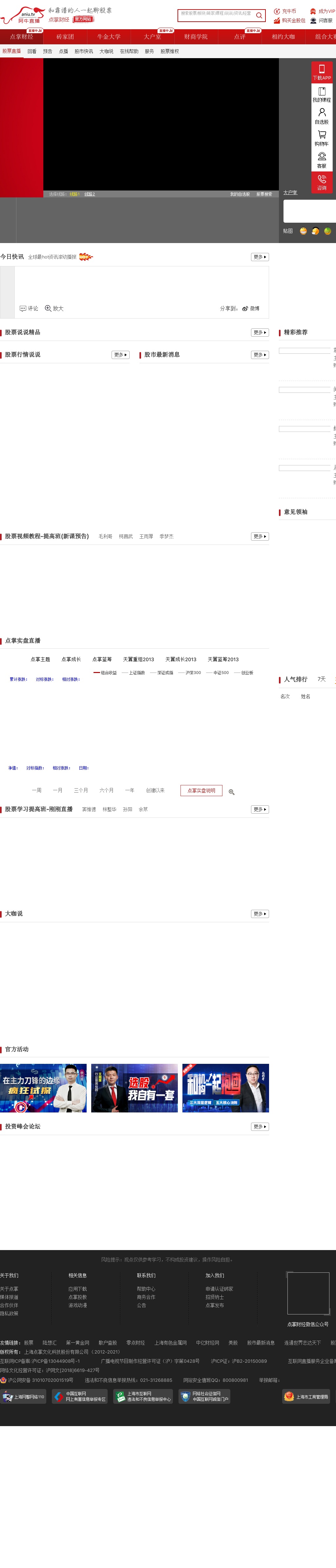
Task: Click the 网络社会征信网 badge
Action: [x=204, y=1396]
